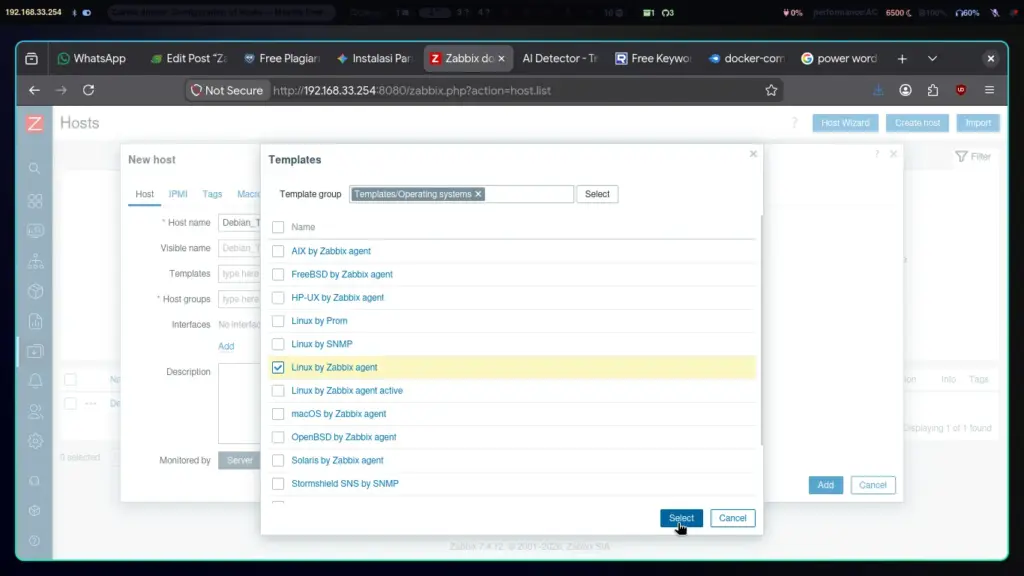Open the tab overview icon at top left

(31, 59)
